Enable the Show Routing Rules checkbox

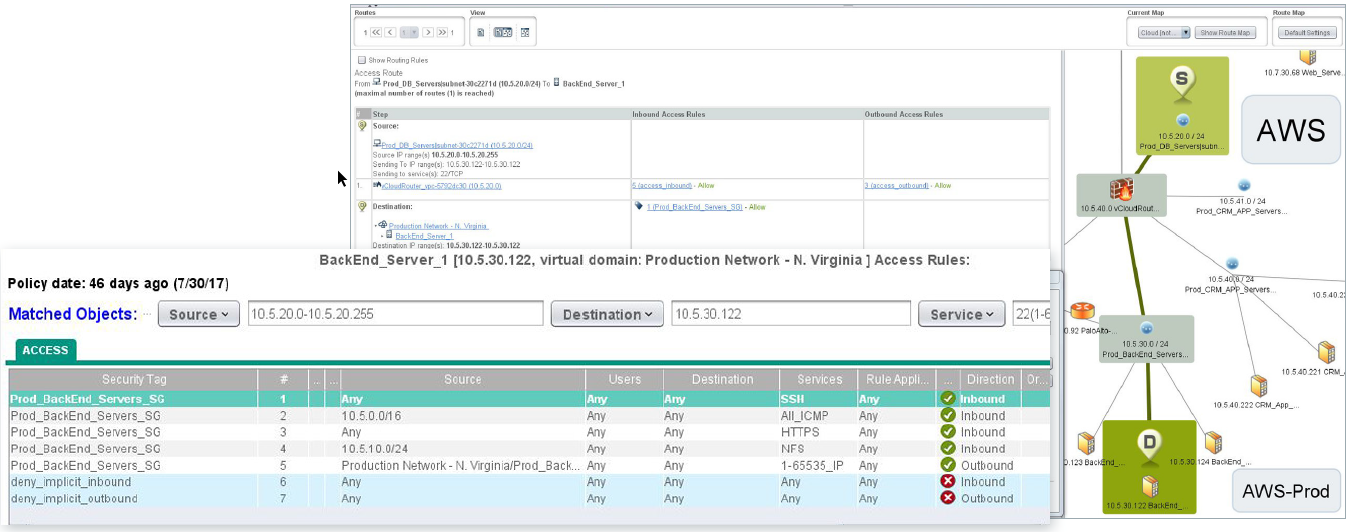pyautogui.click(x=362, y=60)
